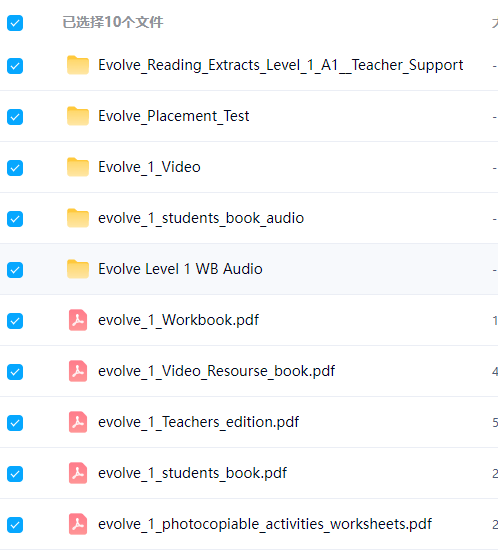Click the evolve_1_students_book_audio folder icon
This screenshot has height=551, width=498.
78,218
